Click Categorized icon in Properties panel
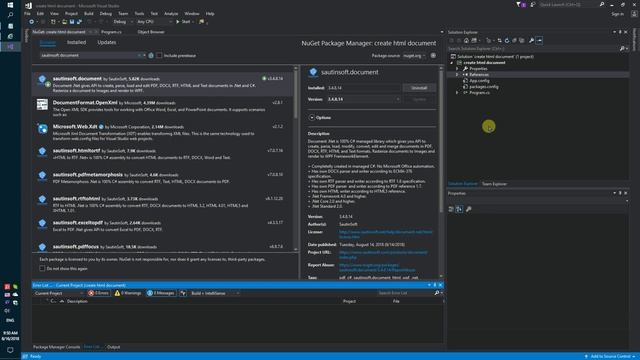The width and height of the screenshot is (640, 360). (451, 209)
